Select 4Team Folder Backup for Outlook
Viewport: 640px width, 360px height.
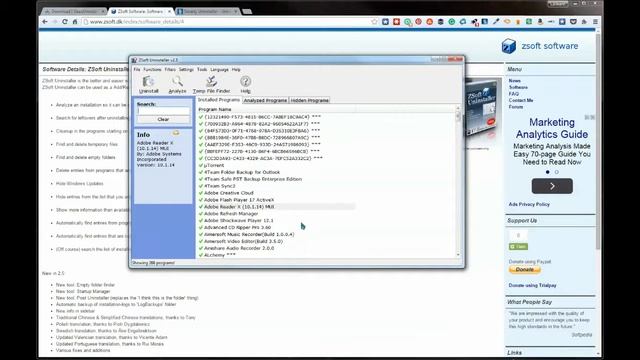coord(242,172)
